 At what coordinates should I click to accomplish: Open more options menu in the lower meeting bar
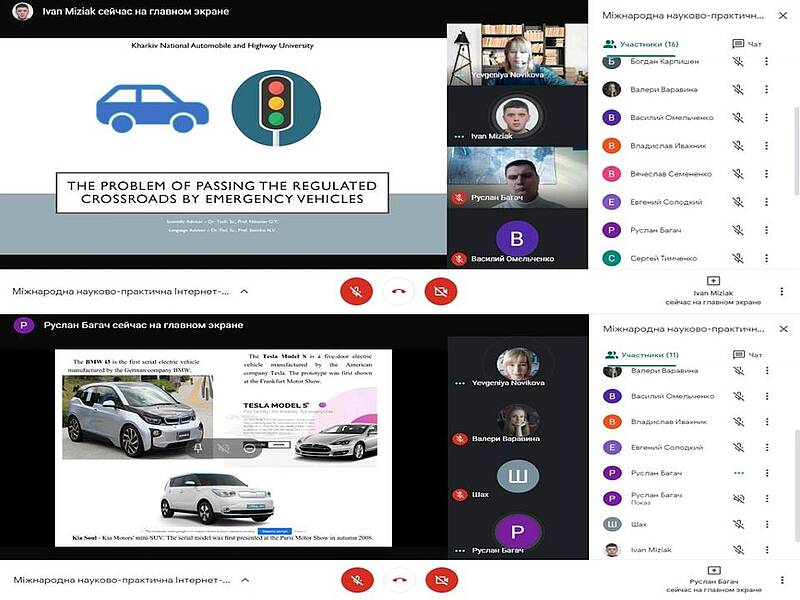click(x=782, y=580)
